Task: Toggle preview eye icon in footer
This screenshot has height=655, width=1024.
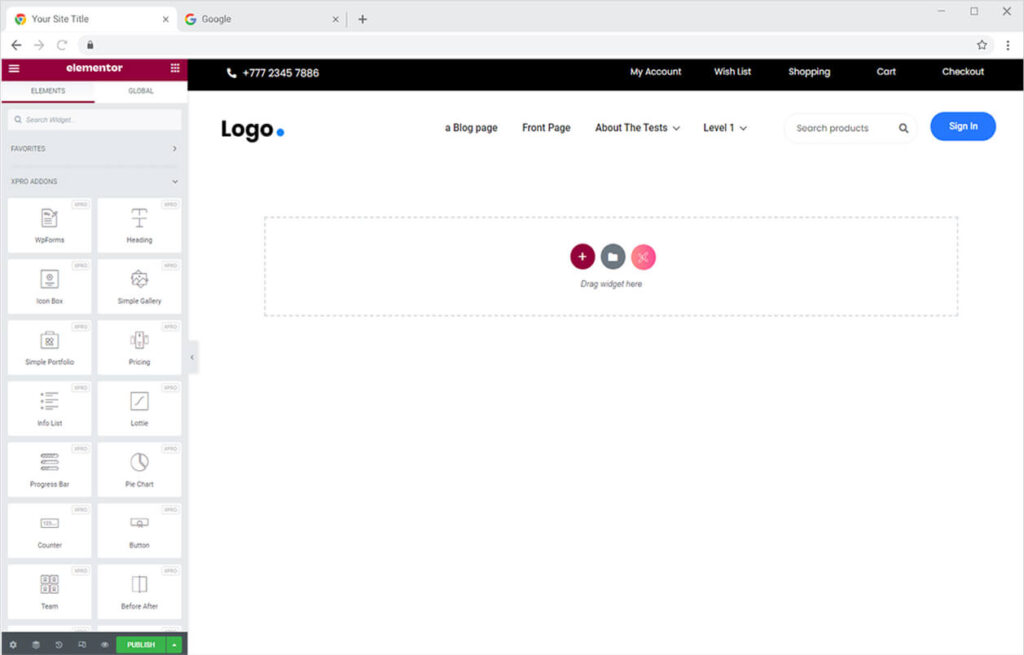Action: pyautogui.click(x=104, y=645)
